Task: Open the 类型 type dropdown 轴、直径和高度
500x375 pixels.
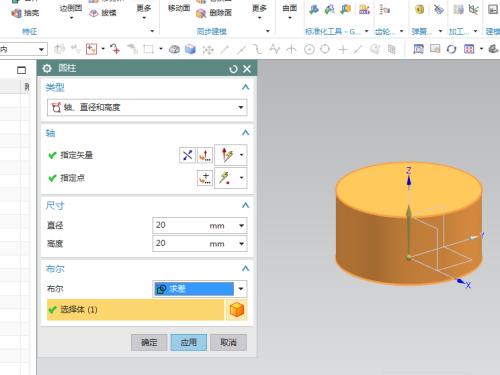Action: coord(147,107)
